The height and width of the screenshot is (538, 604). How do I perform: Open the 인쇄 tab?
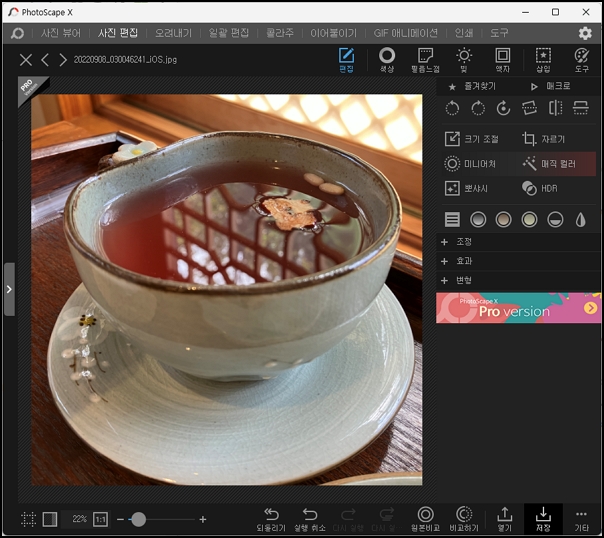coord(463,33)
